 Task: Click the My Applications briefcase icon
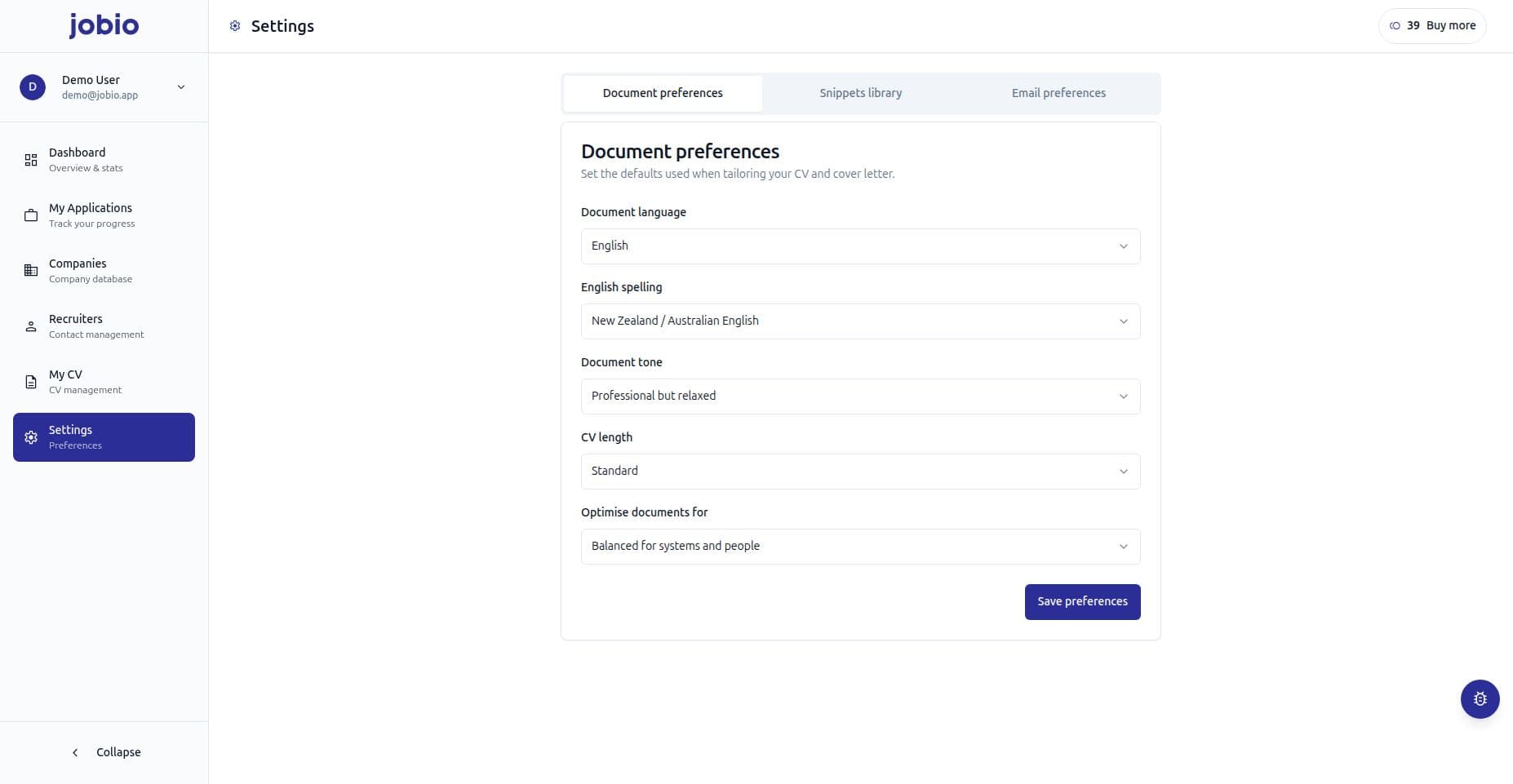[x=31, y=215]
